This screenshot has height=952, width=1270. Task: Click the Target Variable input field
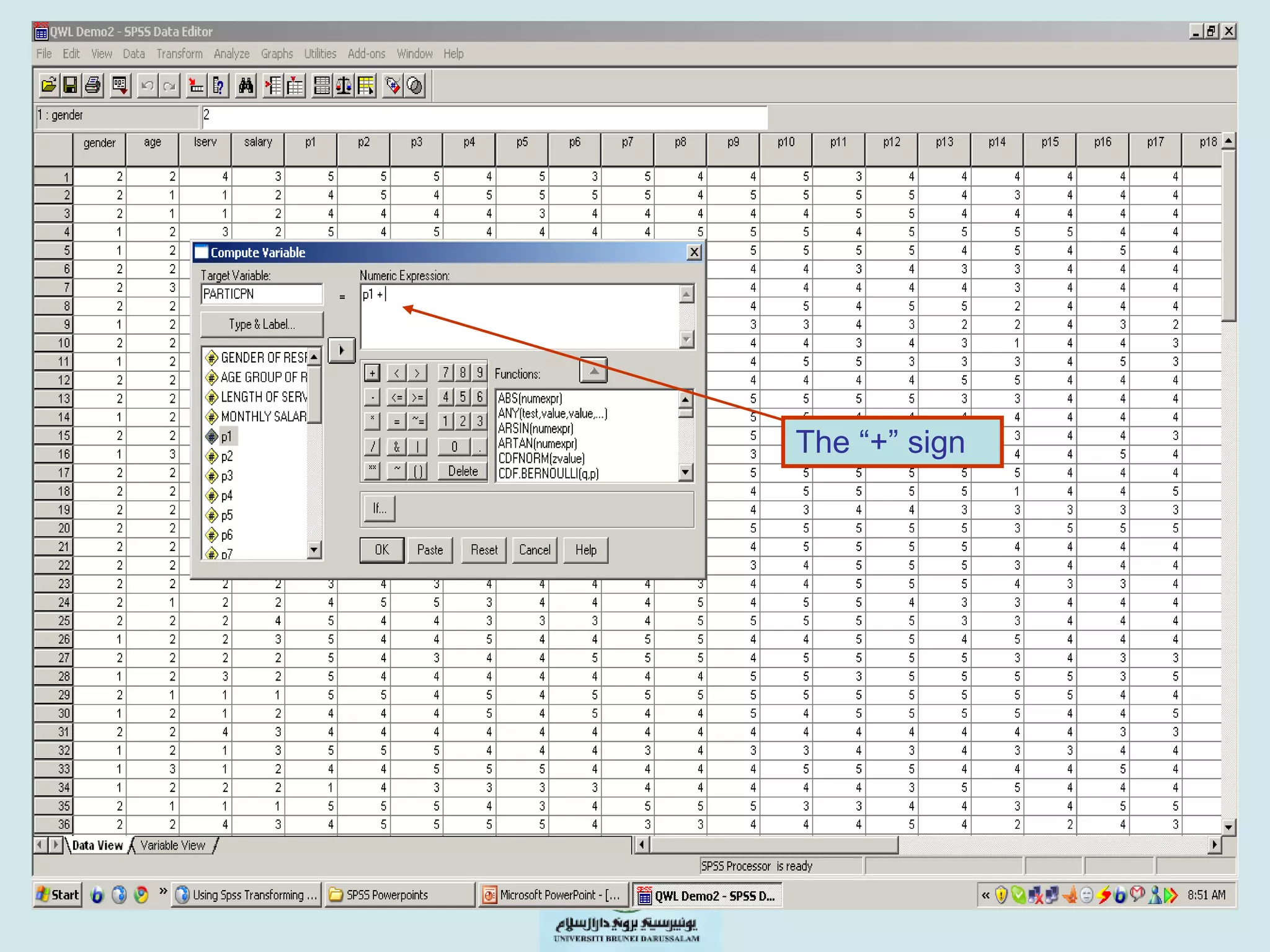262,294
